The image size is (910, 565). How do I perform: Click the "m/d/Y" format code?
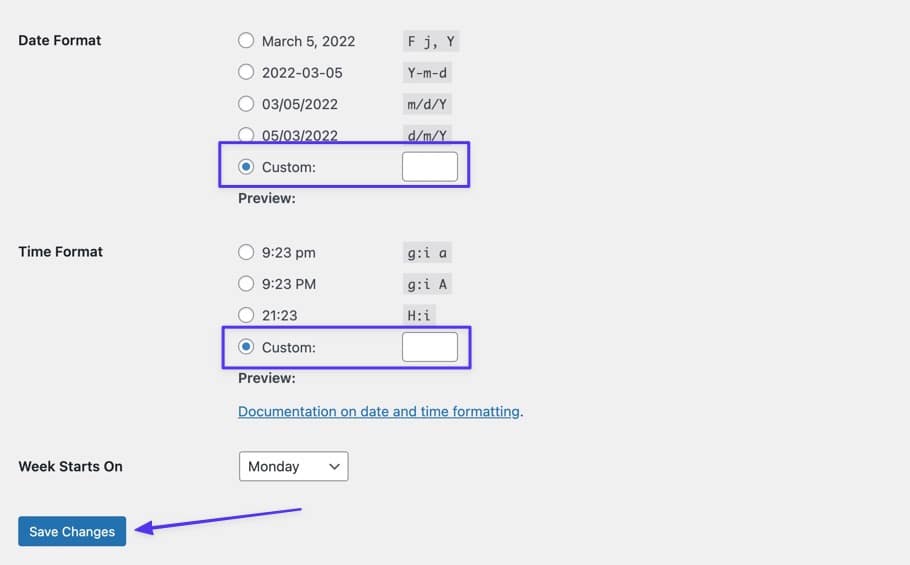click(x=426, y=104)
